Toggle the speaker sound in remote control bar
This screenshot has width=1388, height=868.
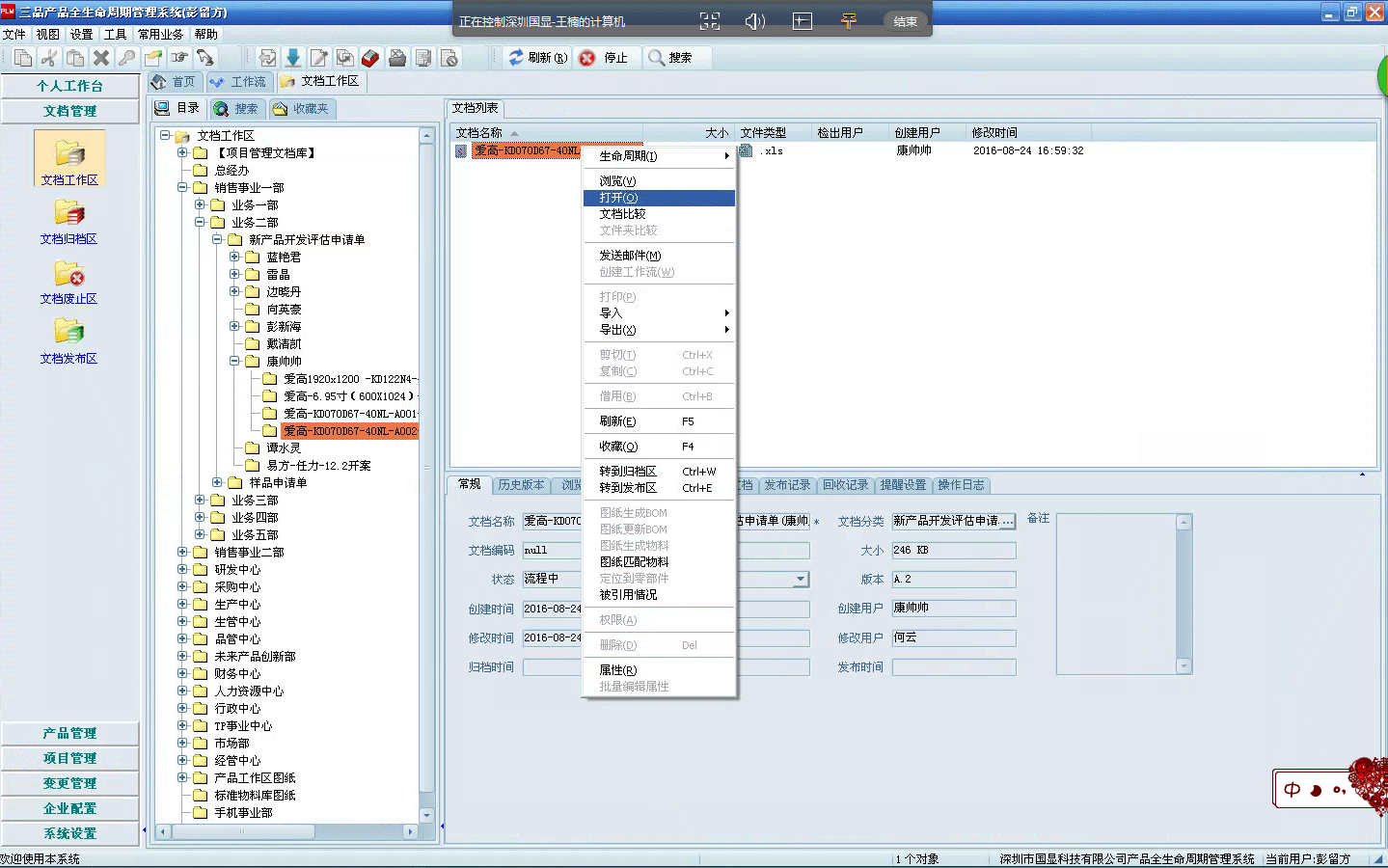click(755, 21)
